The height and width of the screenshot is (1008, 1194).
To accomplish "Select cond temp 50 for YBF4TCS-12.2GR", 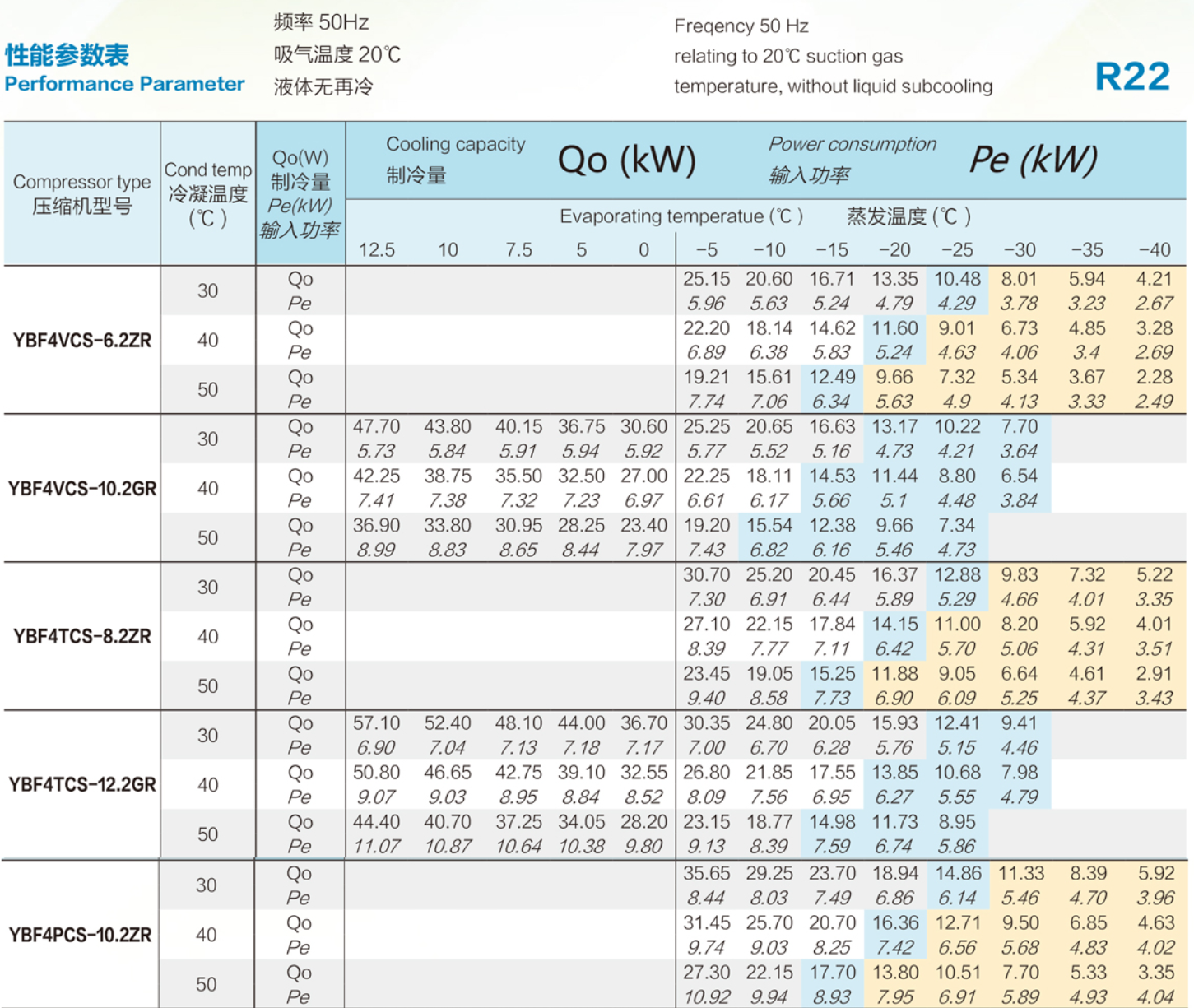I will pos(208,834).
